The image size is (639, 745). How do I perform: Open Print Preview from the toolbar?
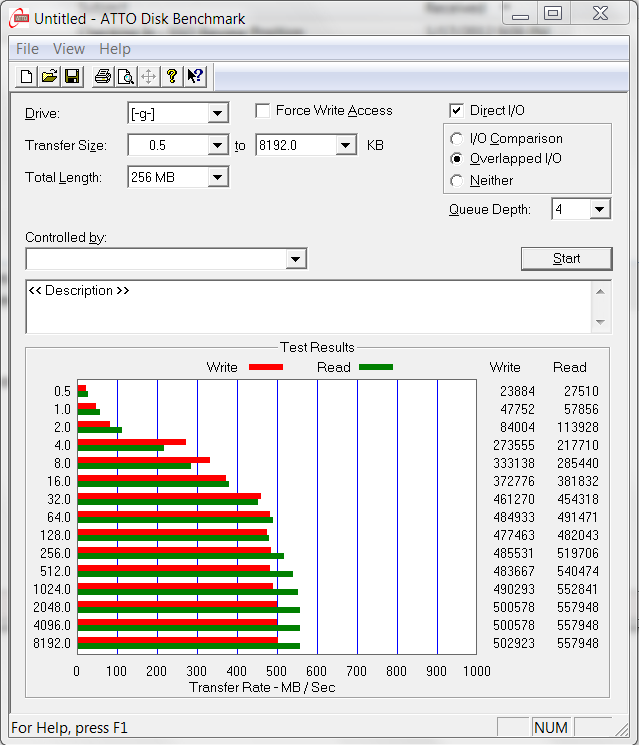click(125, 77)
